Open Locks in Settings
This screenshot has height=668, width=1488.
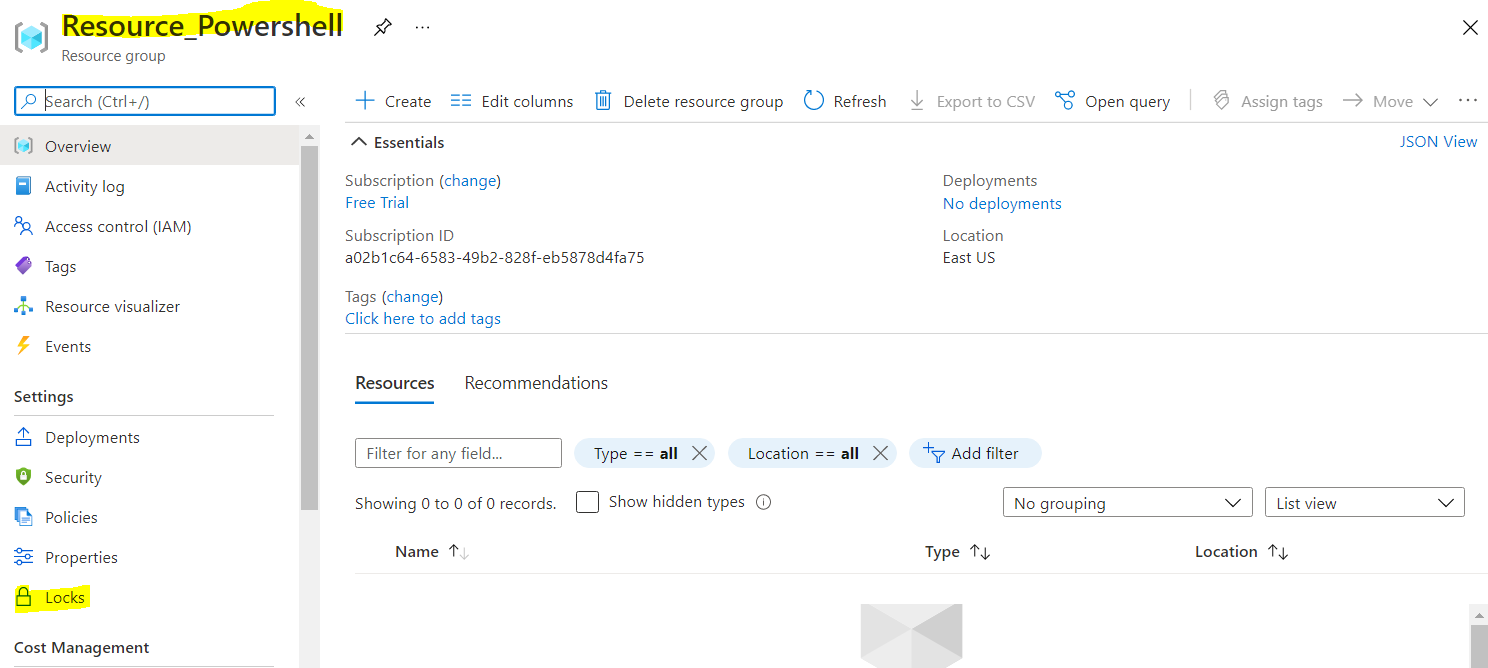pyautogui.click(x=149, y=597)
